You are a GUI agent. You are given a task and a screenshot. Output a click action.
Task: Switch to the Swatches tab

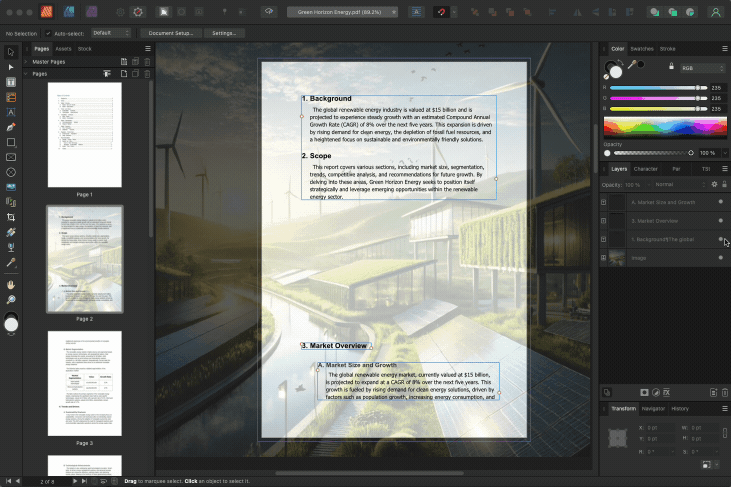pos(642,48)
